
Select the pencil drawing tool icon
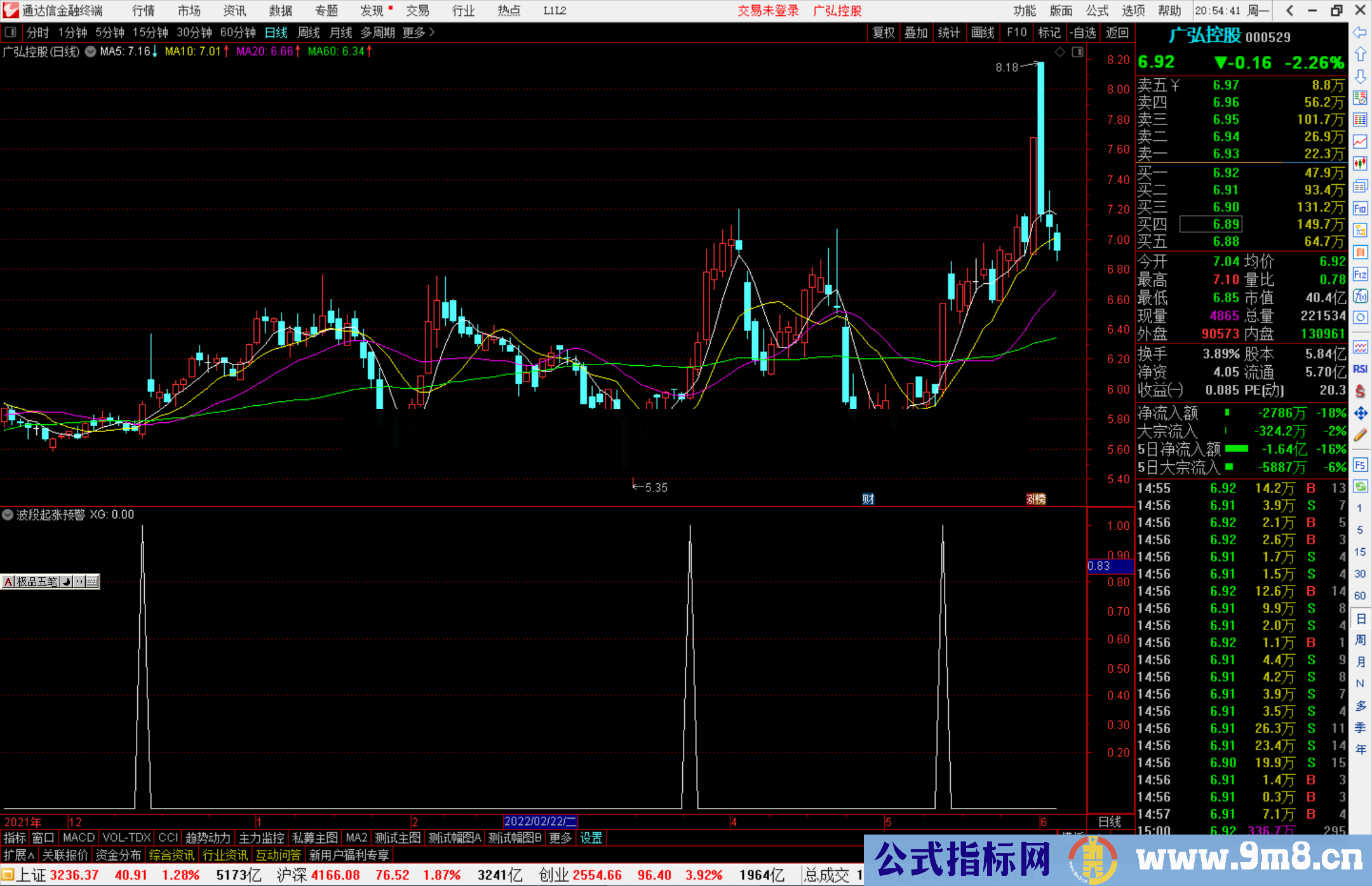(1360, 435)
